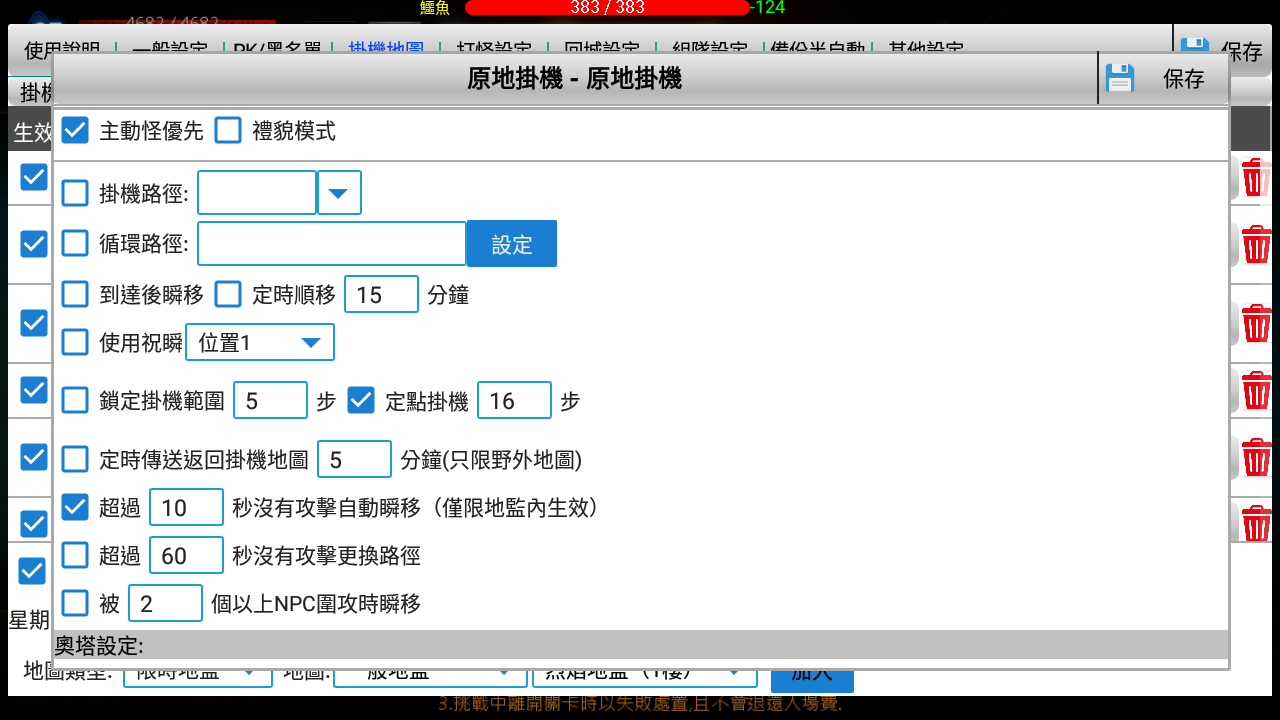
Task: Click 保存 in the dialog header
Action: [x=1184, y=79]
